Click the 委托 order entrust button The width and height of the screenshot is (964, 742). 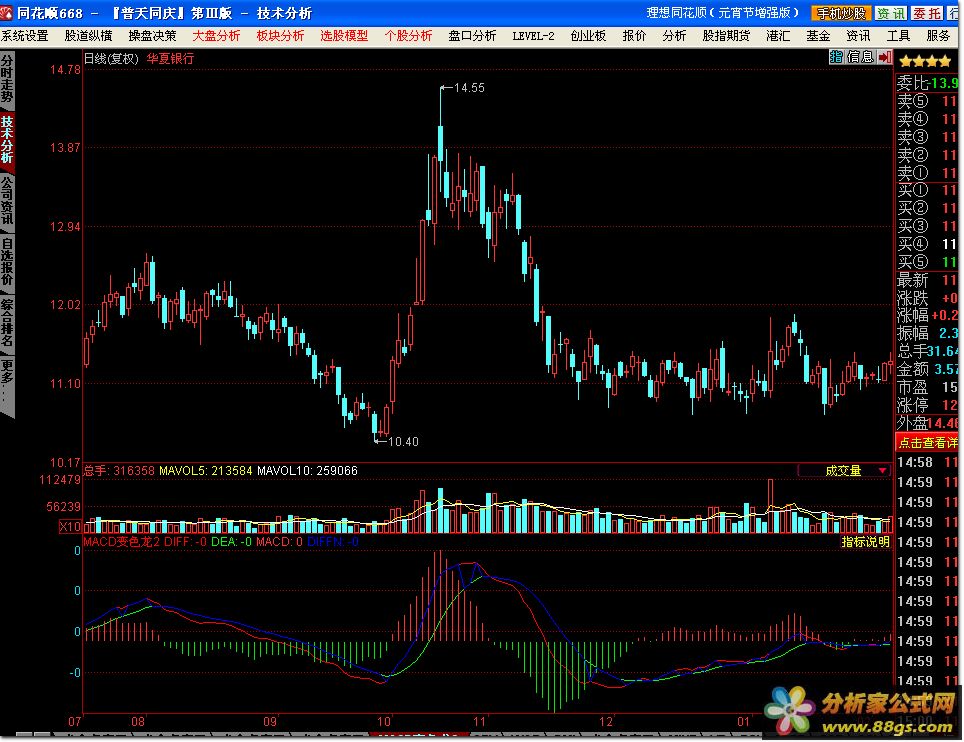(x=926, y=13)
